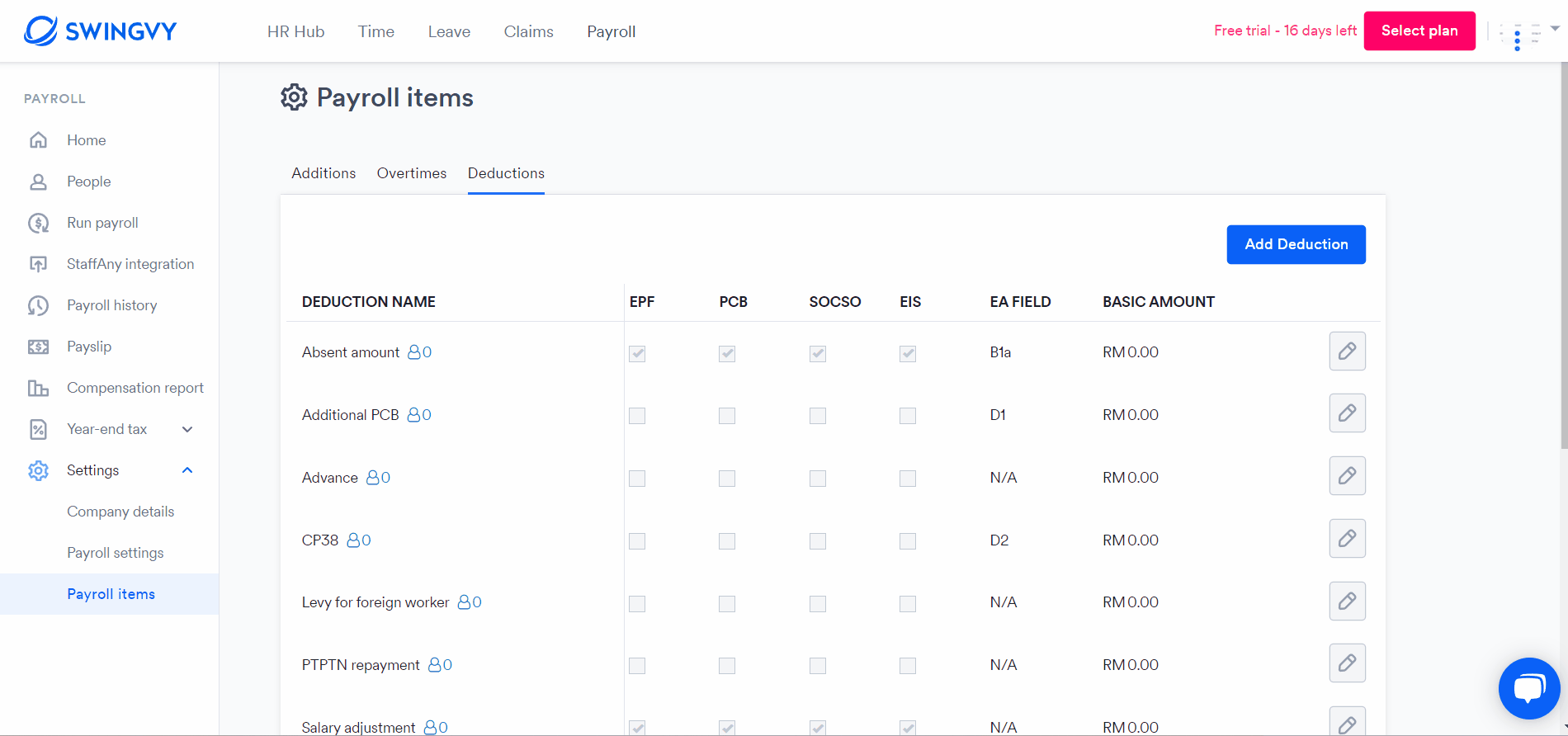Click the Add Deduction button
The image size is (1568, 736).
[x=1296, y=244]
